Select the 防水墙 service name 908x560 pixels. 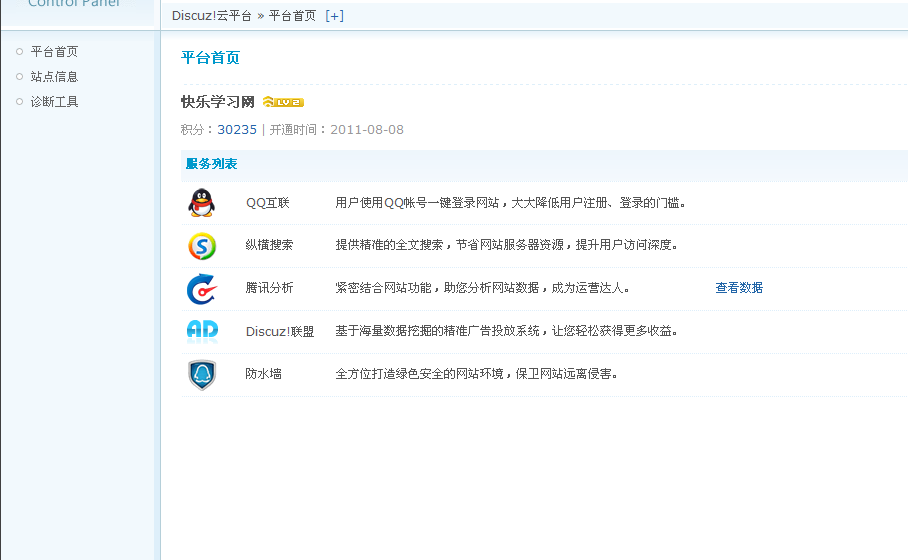point(263,374)
